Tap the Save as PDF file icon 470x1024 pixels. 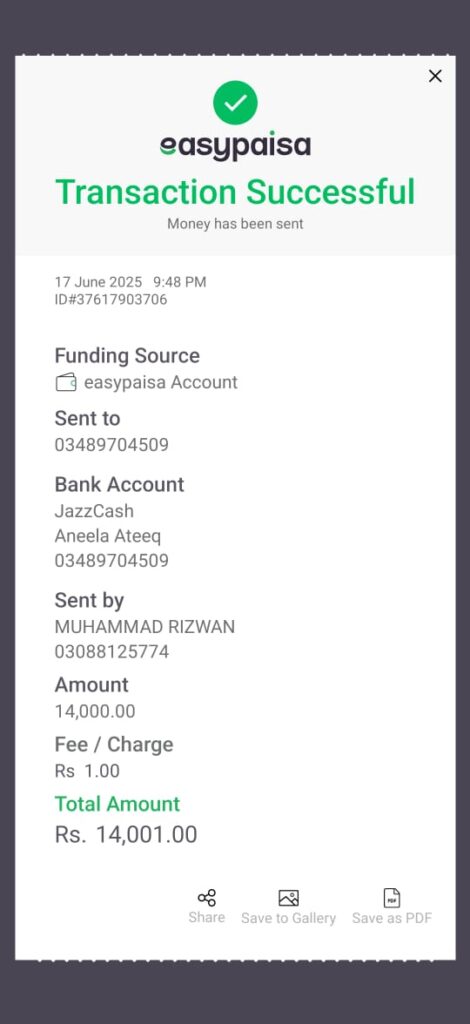[392, 898]
